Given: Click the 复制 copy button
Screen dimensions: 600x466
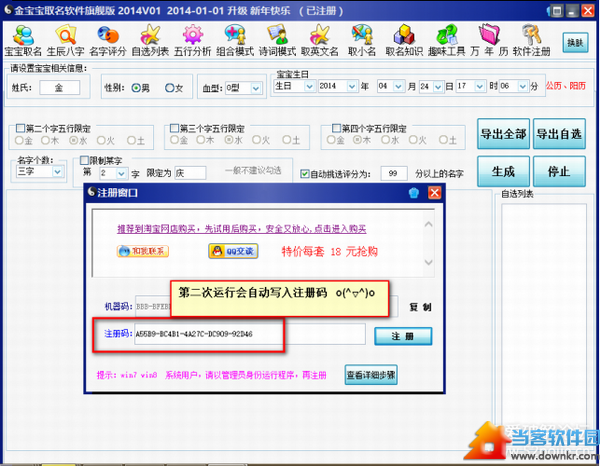Looking at the screenshot, I should (x=420, y=307).
